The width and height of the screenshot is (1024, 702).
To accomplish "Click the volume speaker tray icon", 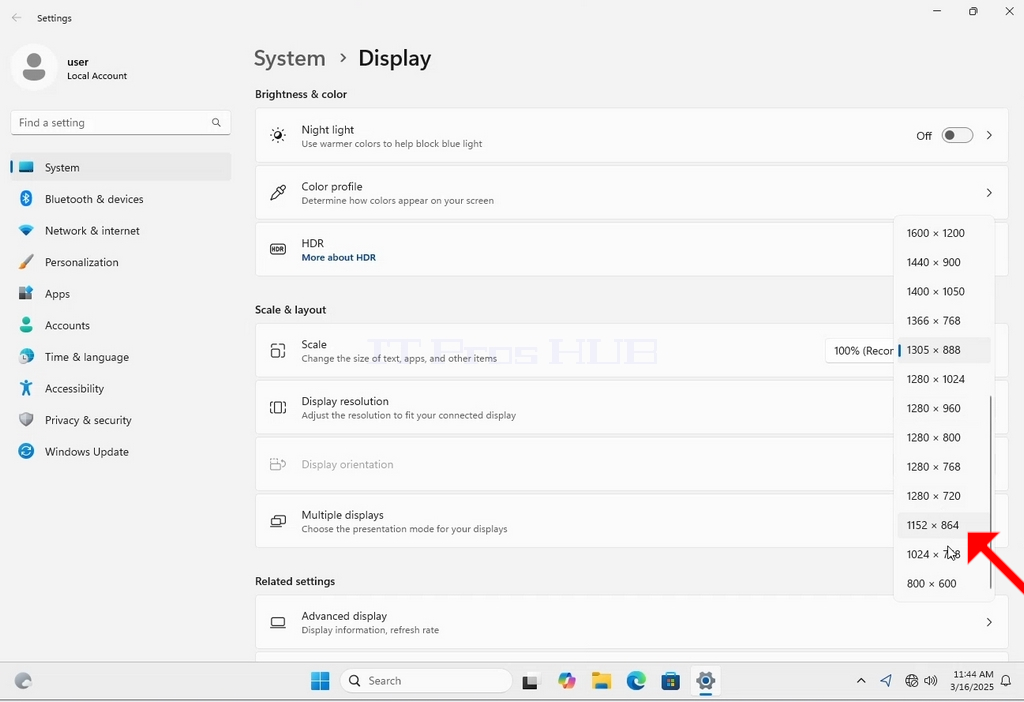I will coord(931,680).
